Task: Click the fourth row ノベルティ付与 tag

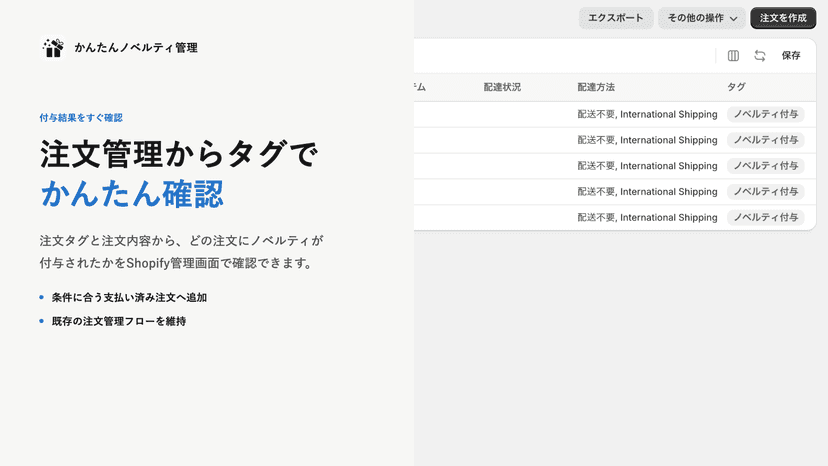Action: [766, 192]
